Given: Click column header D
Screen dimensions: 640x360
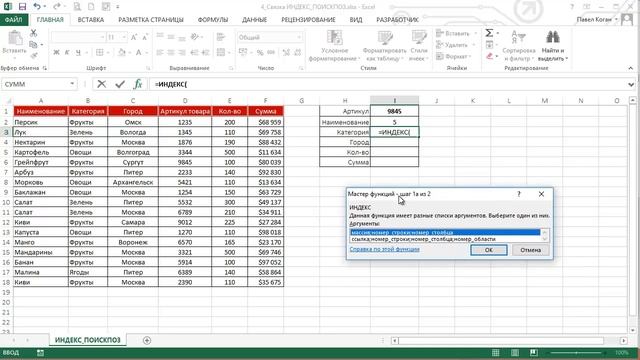Looking at the screenshot, I should tap(185, 100).
